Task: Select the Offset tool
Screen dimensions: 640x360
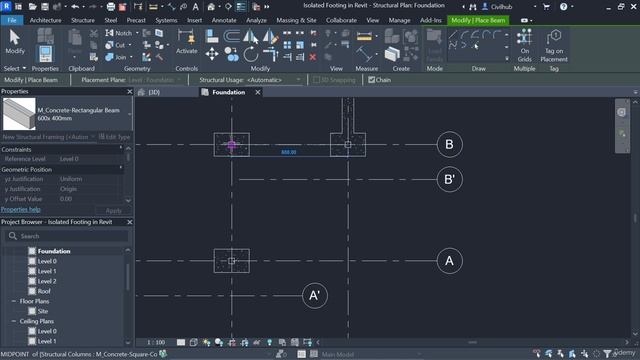Action: click(x=231, y=36)
